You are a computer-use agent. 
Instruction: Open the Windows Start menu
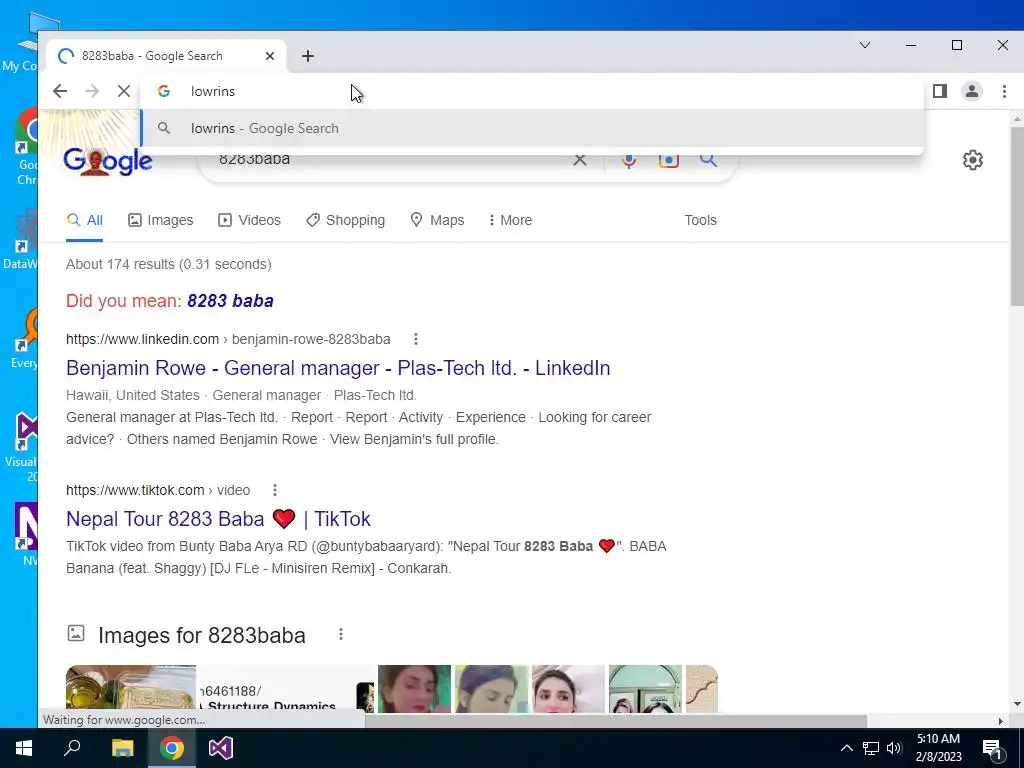(x=24, y=748)
